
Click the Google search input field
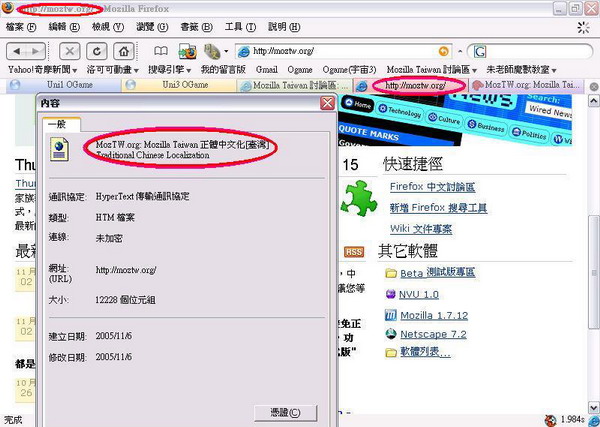(x=538, y=51)
